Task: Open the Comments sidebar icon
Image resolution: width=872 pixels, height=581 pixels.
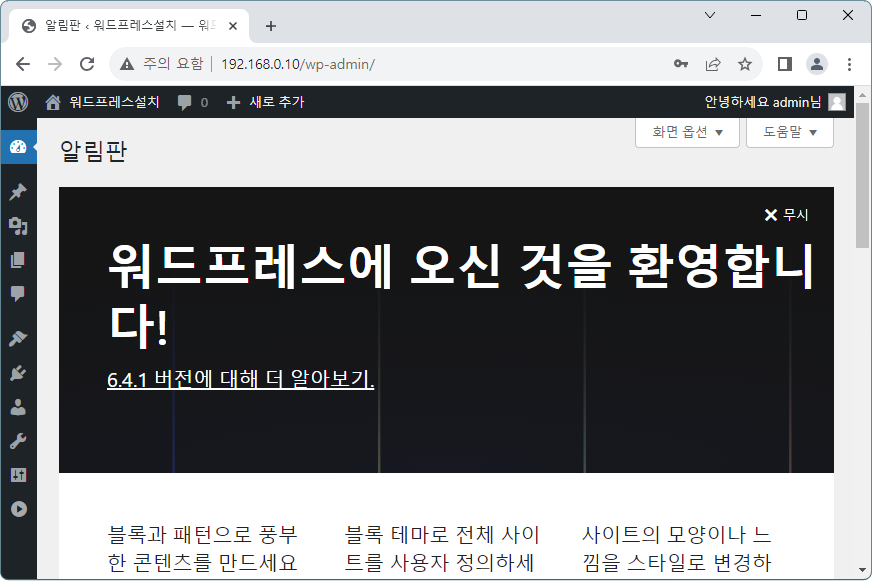Action: [x=18, y=293]
